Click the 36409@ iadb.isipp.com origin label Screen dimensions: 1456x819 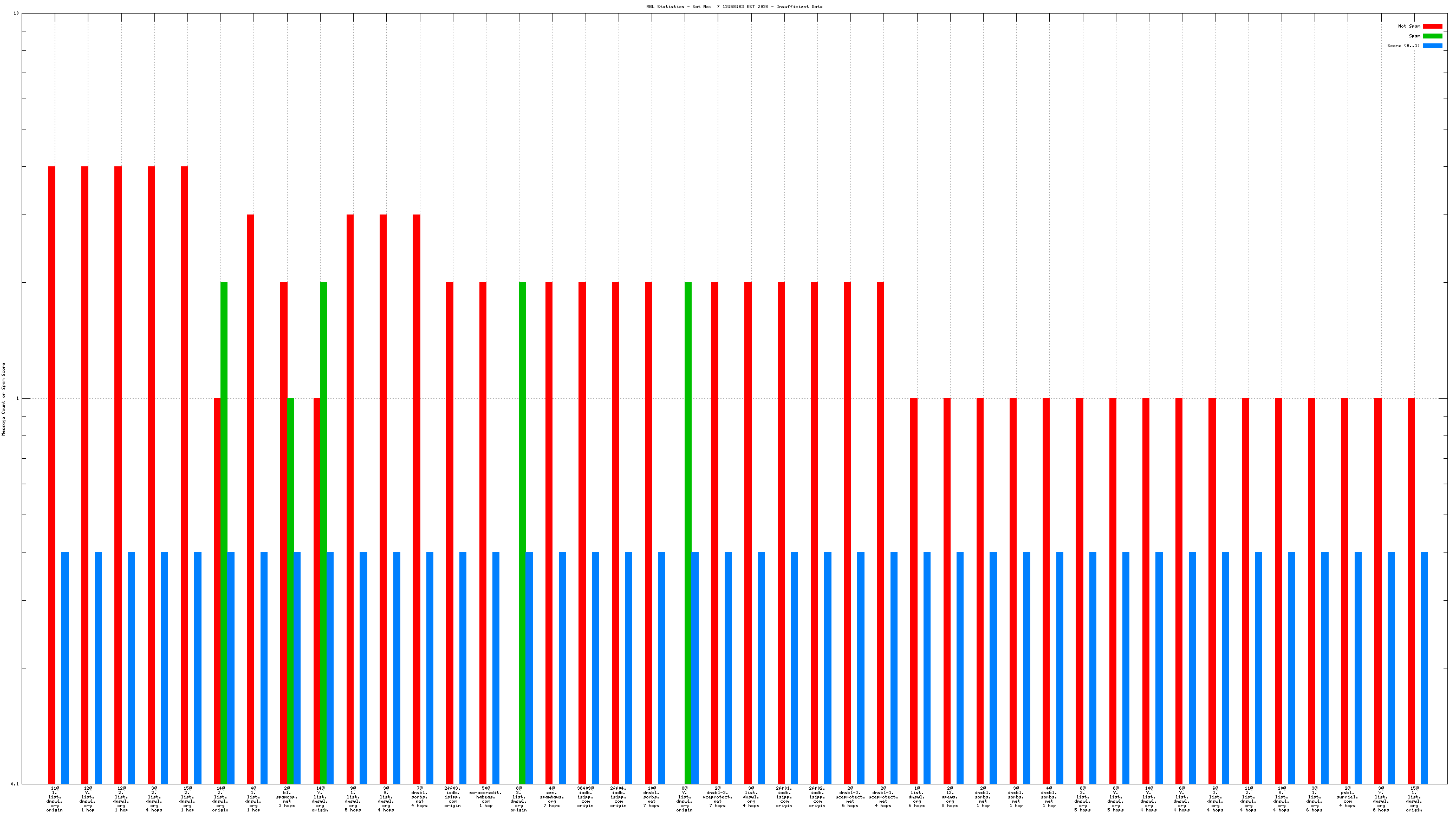coord(585,797)
